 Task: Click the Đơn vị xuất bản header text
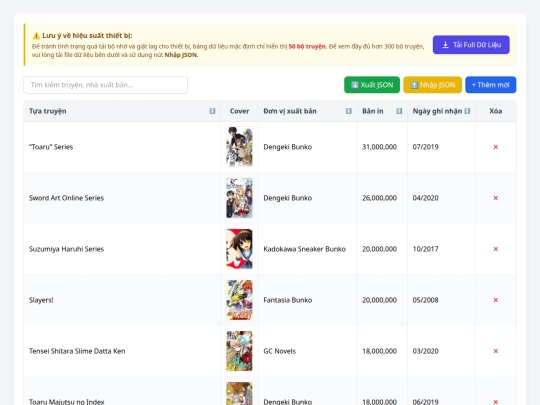[x=290, y=111]
